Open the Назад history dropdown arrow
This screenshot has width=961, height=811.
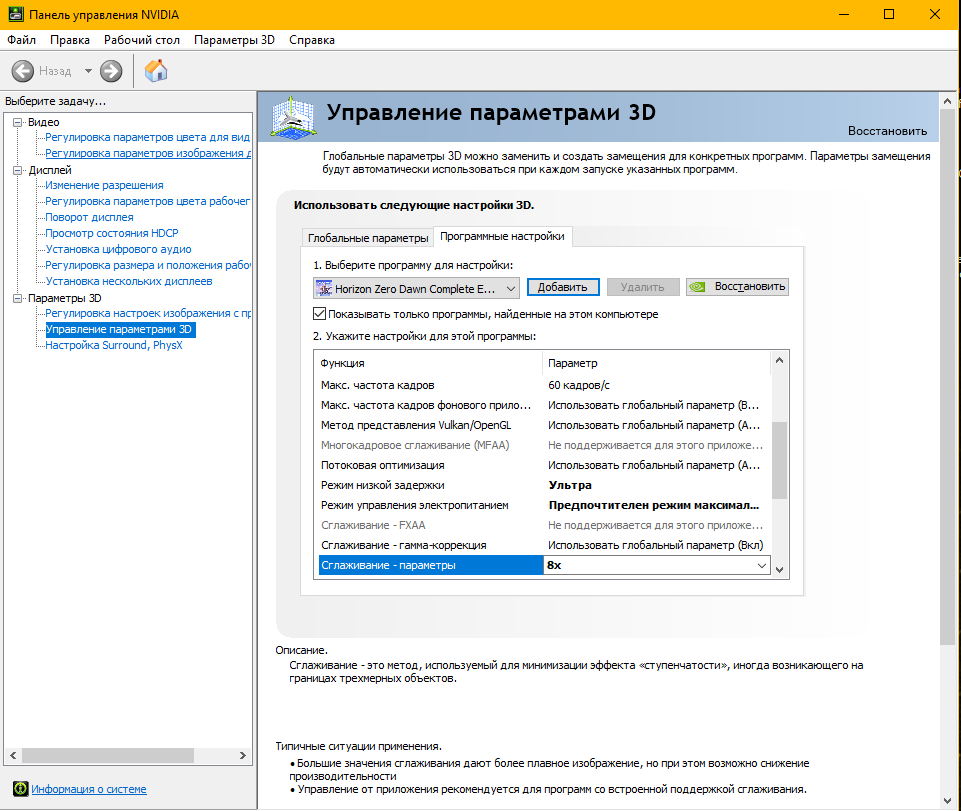point(88,71)
